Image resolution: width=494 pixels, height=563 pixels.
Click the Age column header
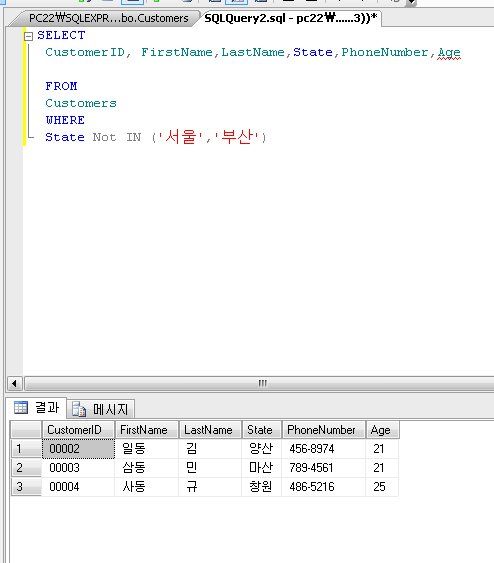click(x=382, y=430)
